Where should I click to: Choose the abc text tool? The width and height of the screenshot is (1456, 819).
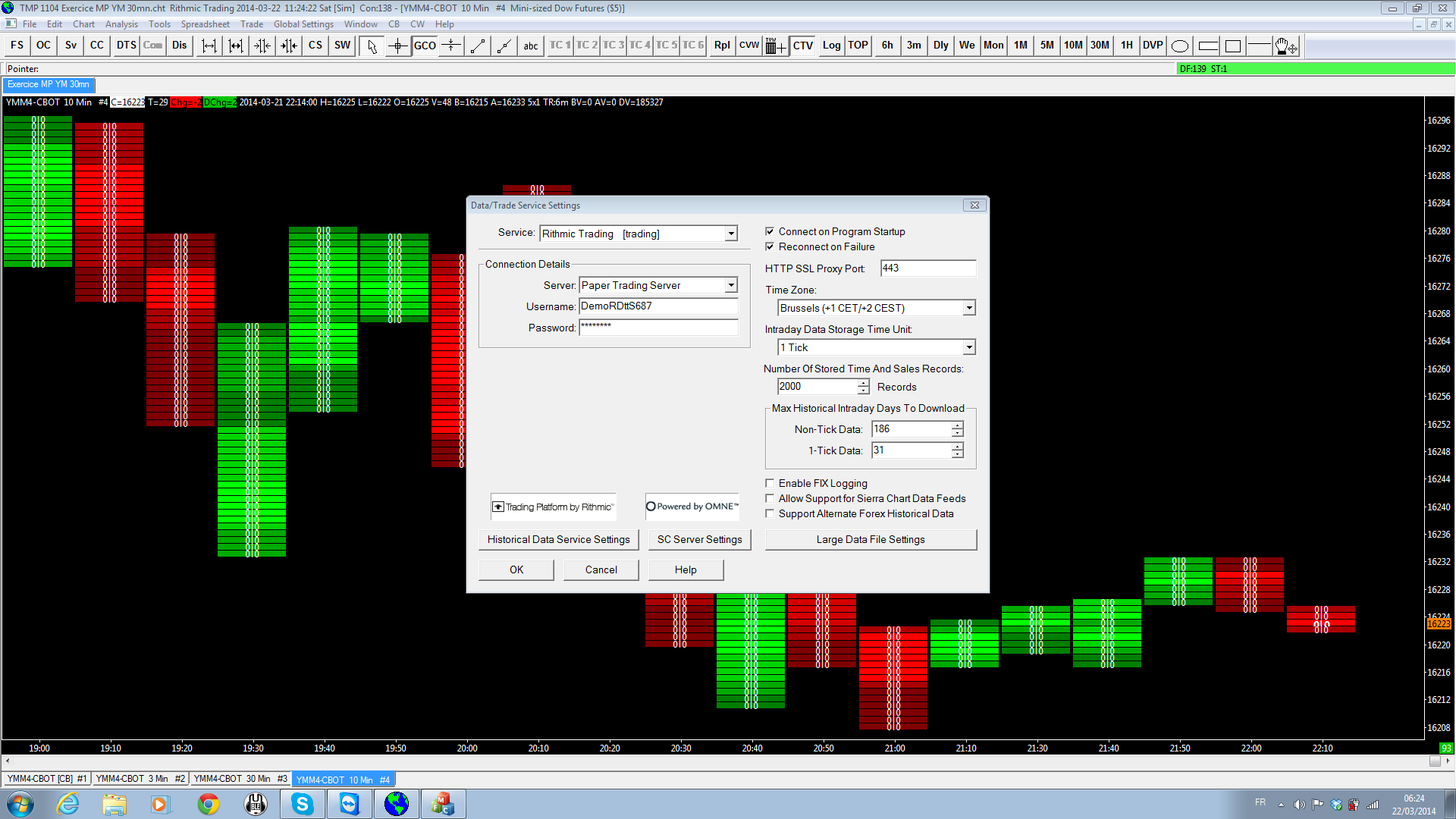tap(530, 45)
